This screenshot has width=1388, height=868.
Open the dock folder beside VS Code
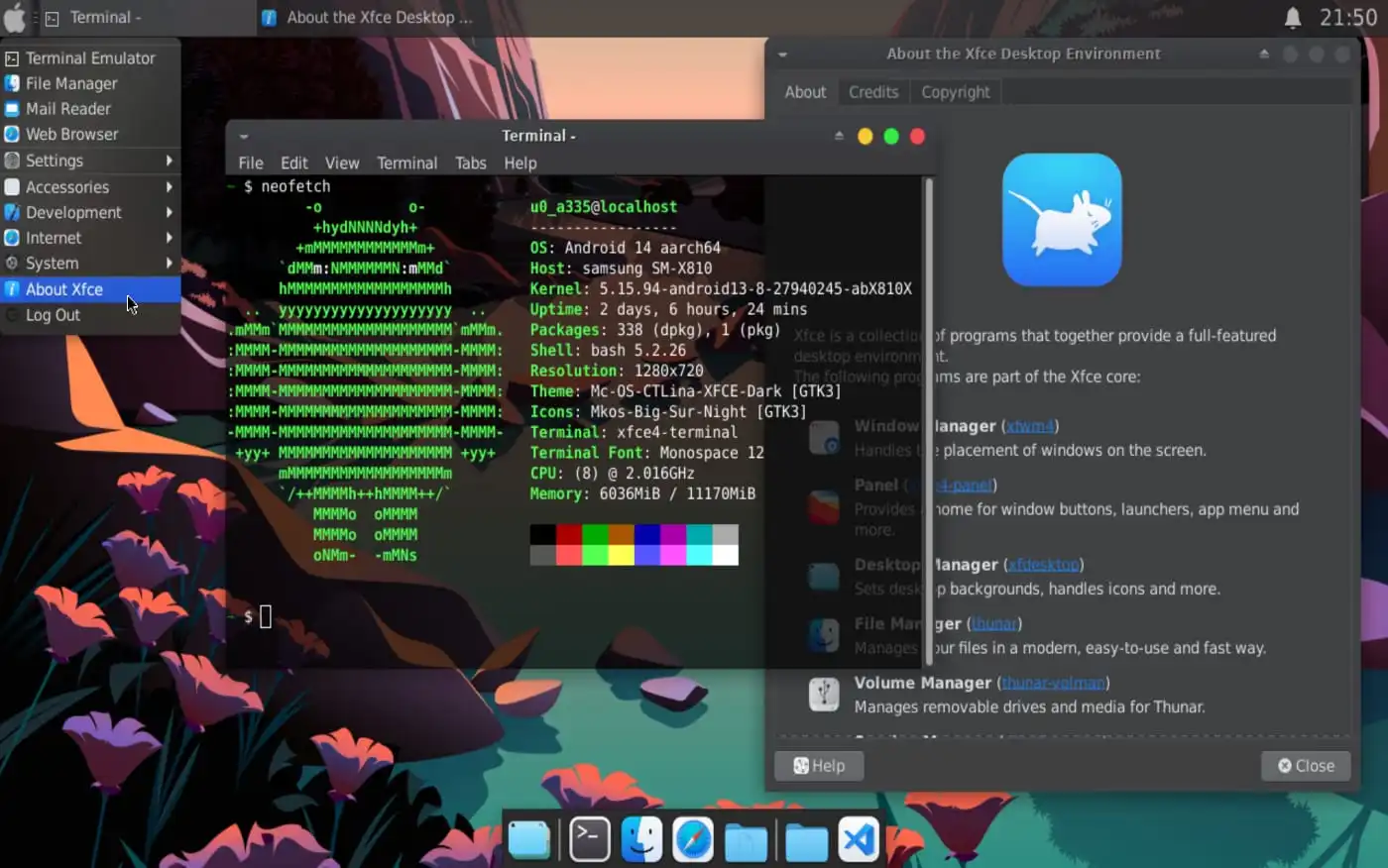[806, 843]
